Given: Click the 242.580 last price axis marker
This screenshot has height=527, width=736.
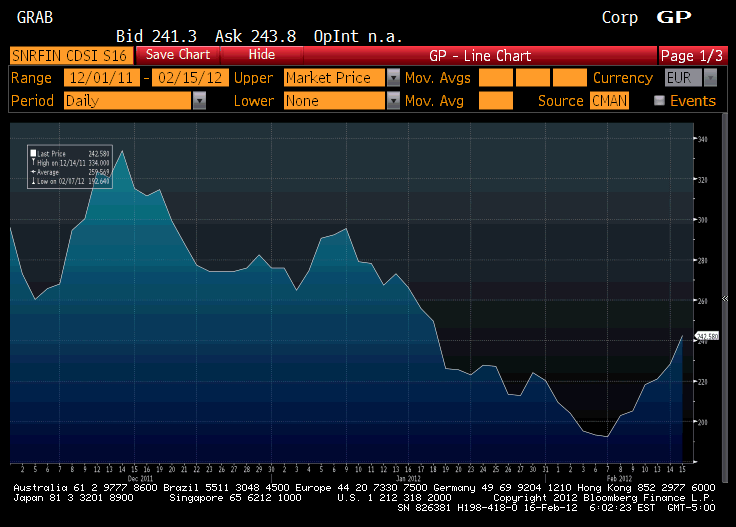Looking at the screenshot, I should pos(707,336).
